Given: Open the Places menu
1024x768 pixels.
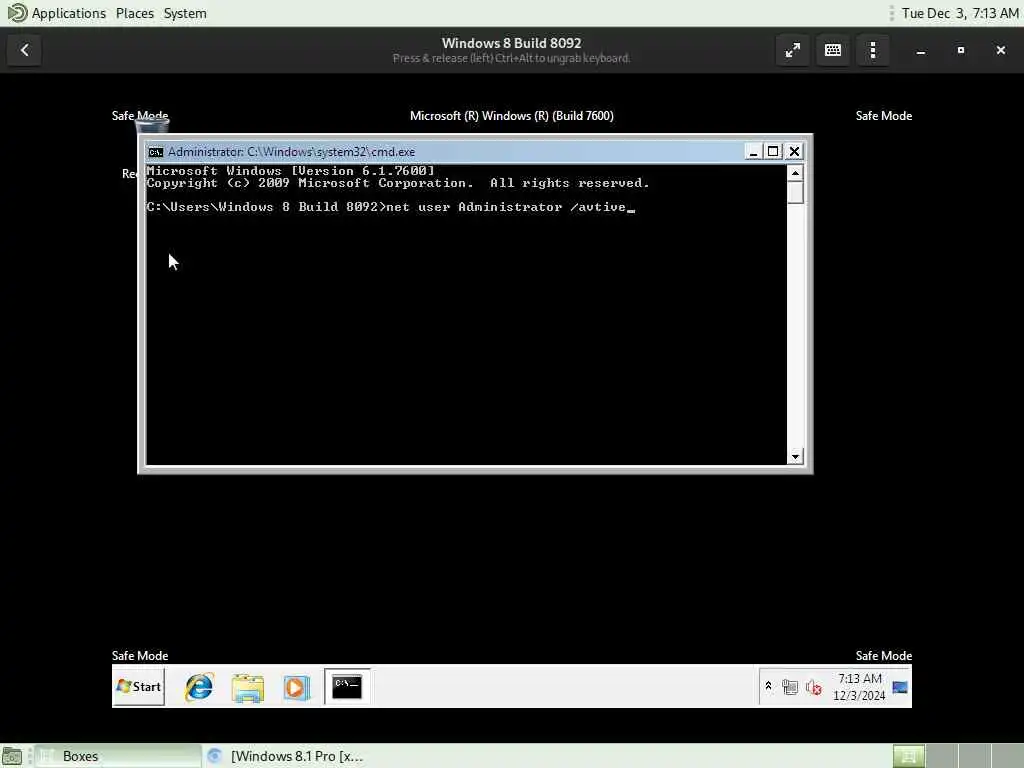Looking at the screenshot, I should point(135,13).
